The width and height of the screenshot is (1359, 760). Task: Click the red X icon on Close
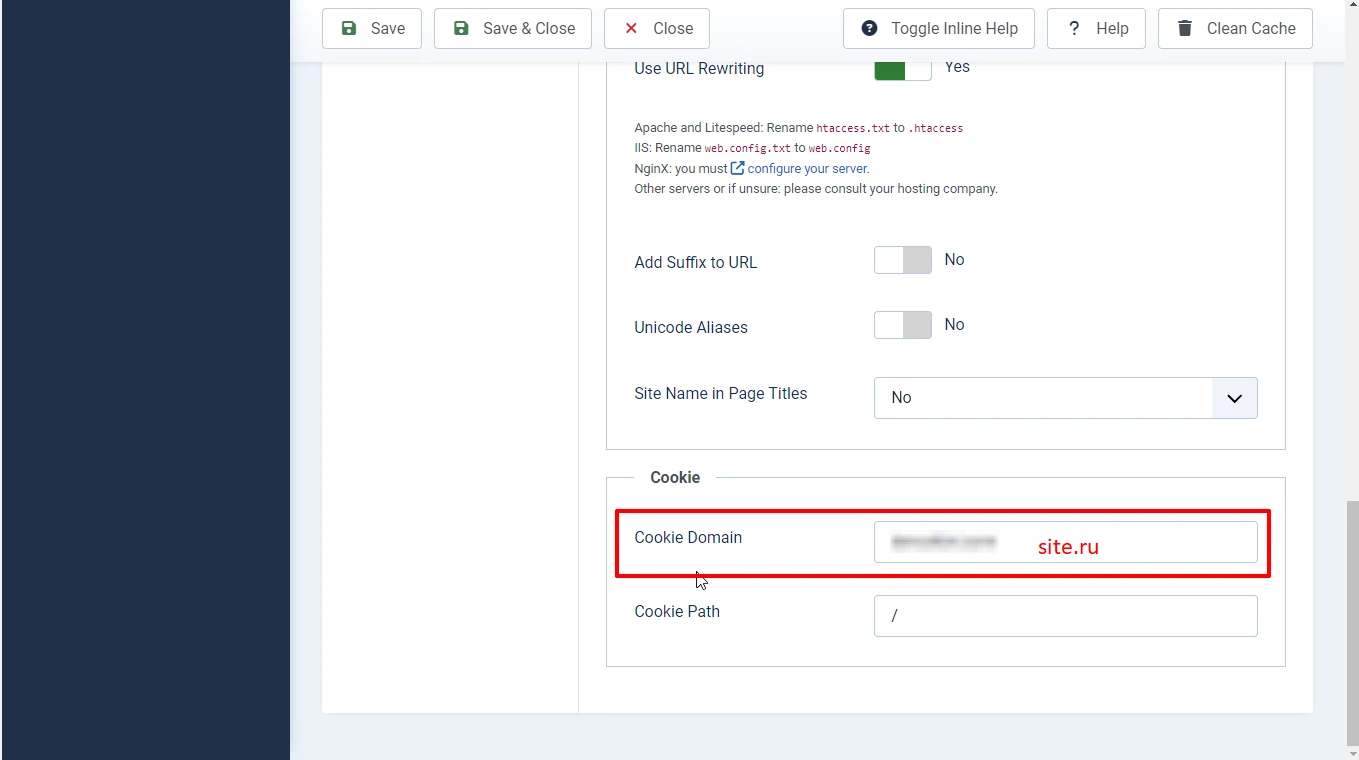click(631, 28)
